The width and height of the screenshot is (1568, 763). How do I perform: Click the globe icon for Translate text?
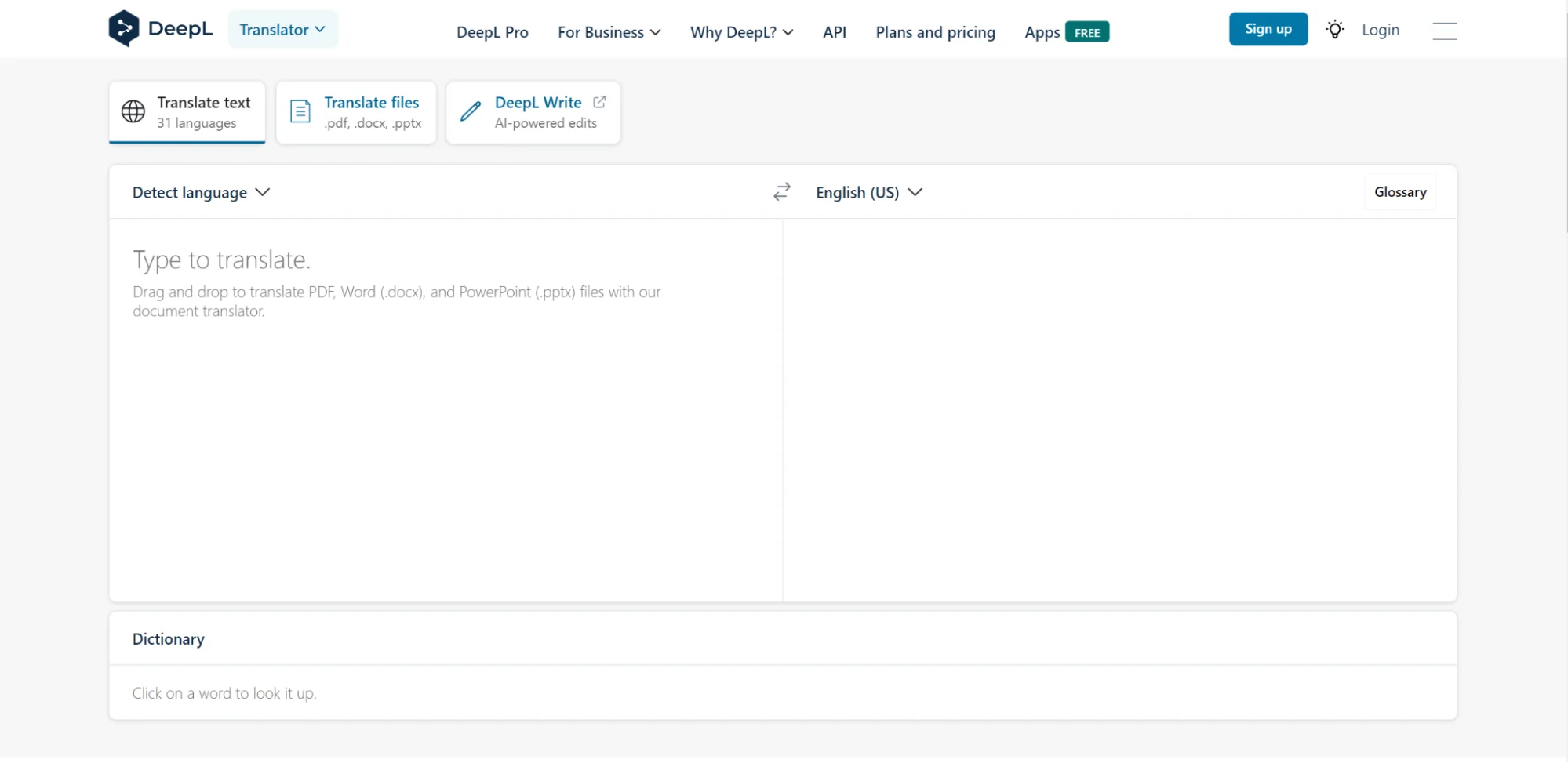(x=133, y=112)
